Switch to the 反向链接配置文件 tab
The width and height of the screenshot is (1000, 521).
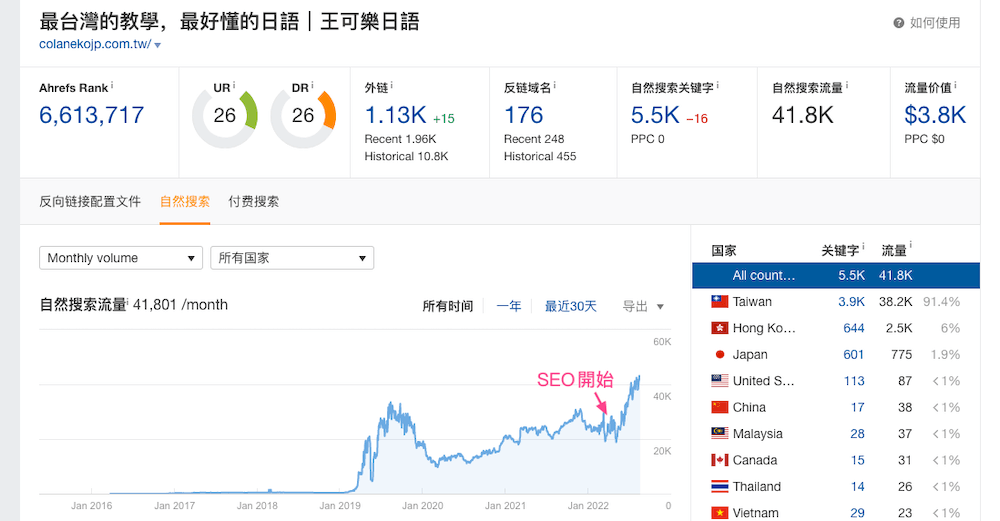[90, 202]
